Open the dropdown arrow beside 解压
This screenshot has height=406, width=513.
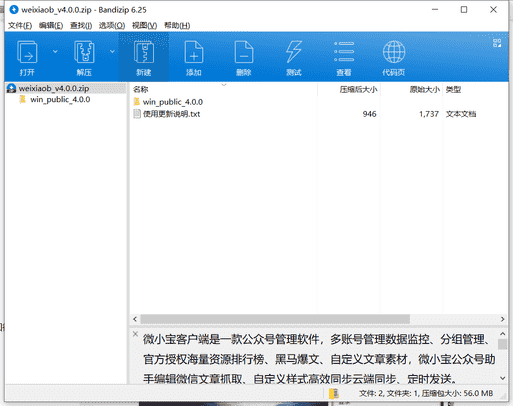[112, 52]
